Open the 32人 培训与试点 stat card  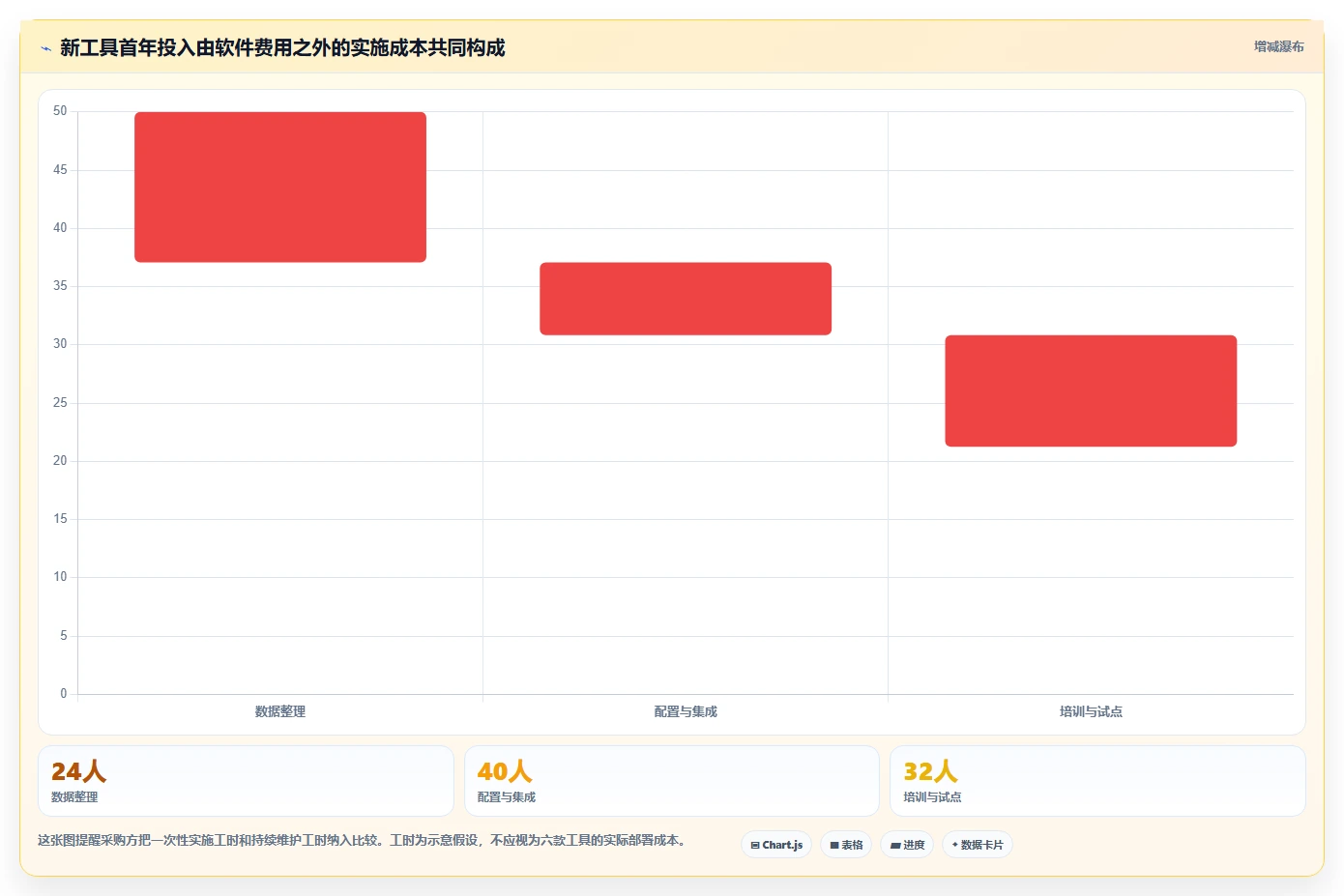coord(1097,781)
